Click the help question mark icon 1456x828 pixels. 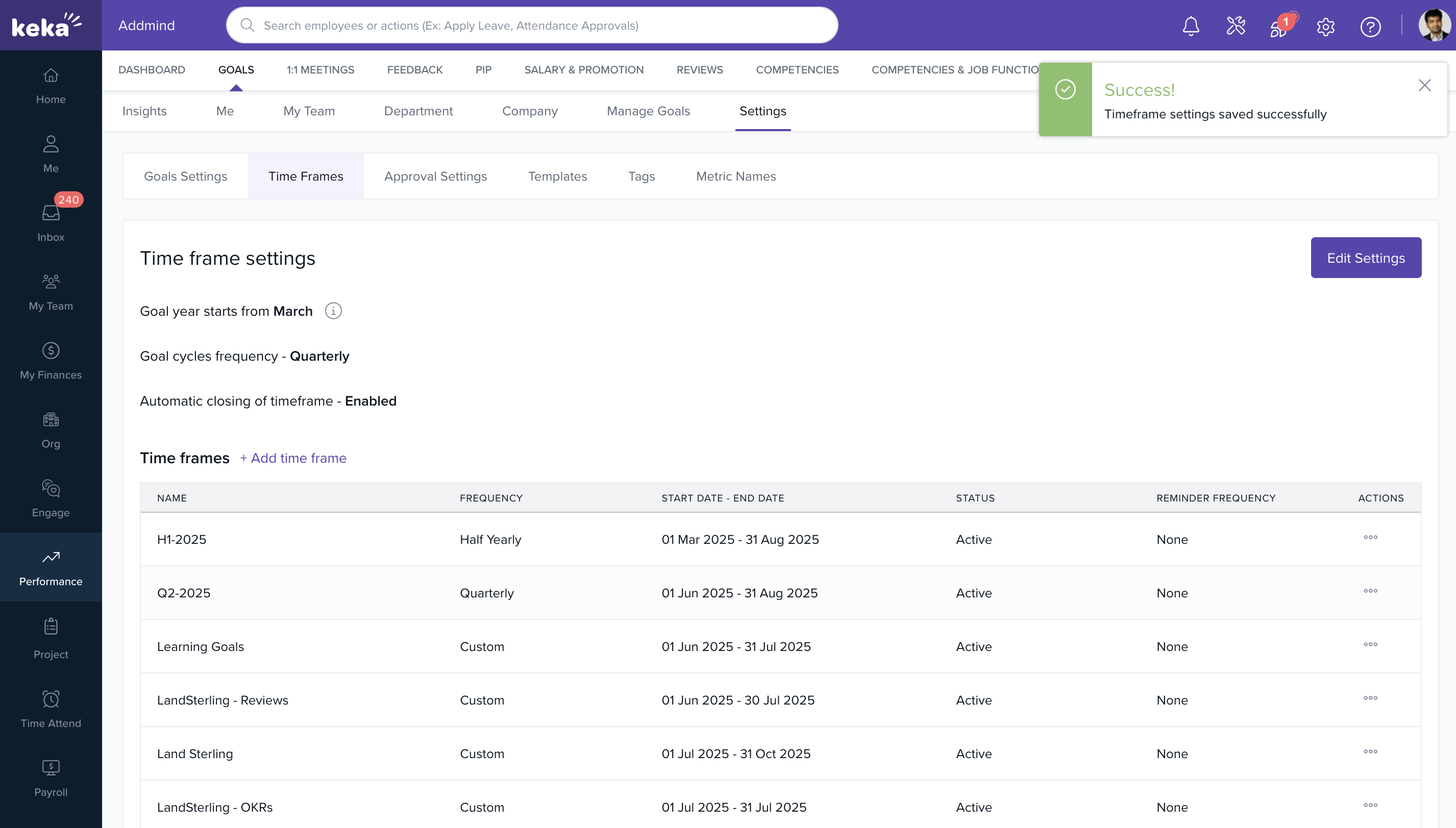[1370, 26]
